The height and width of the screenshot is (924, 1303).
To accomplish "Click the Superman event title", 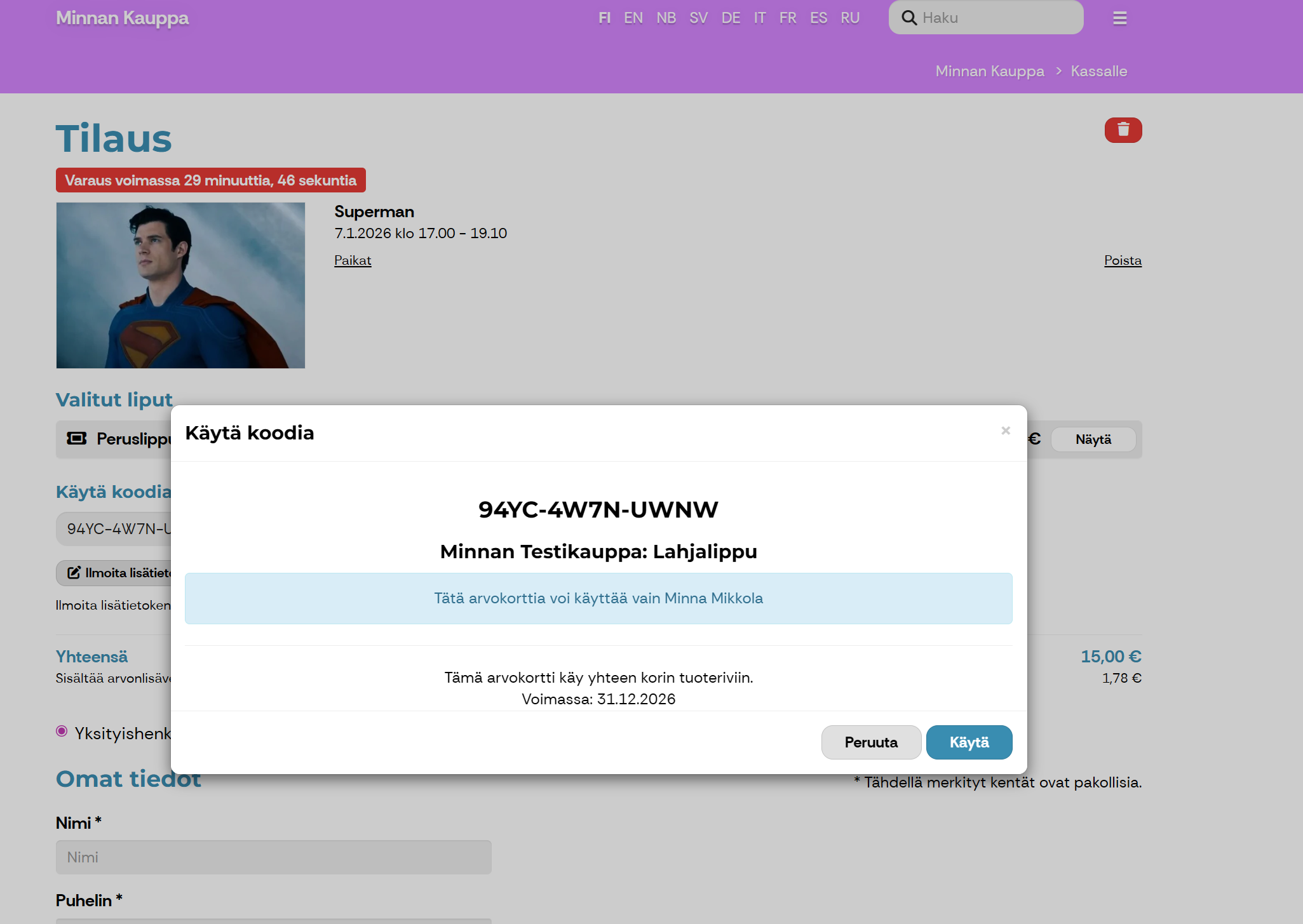I will pyautogui.click(x=374, y=211).
